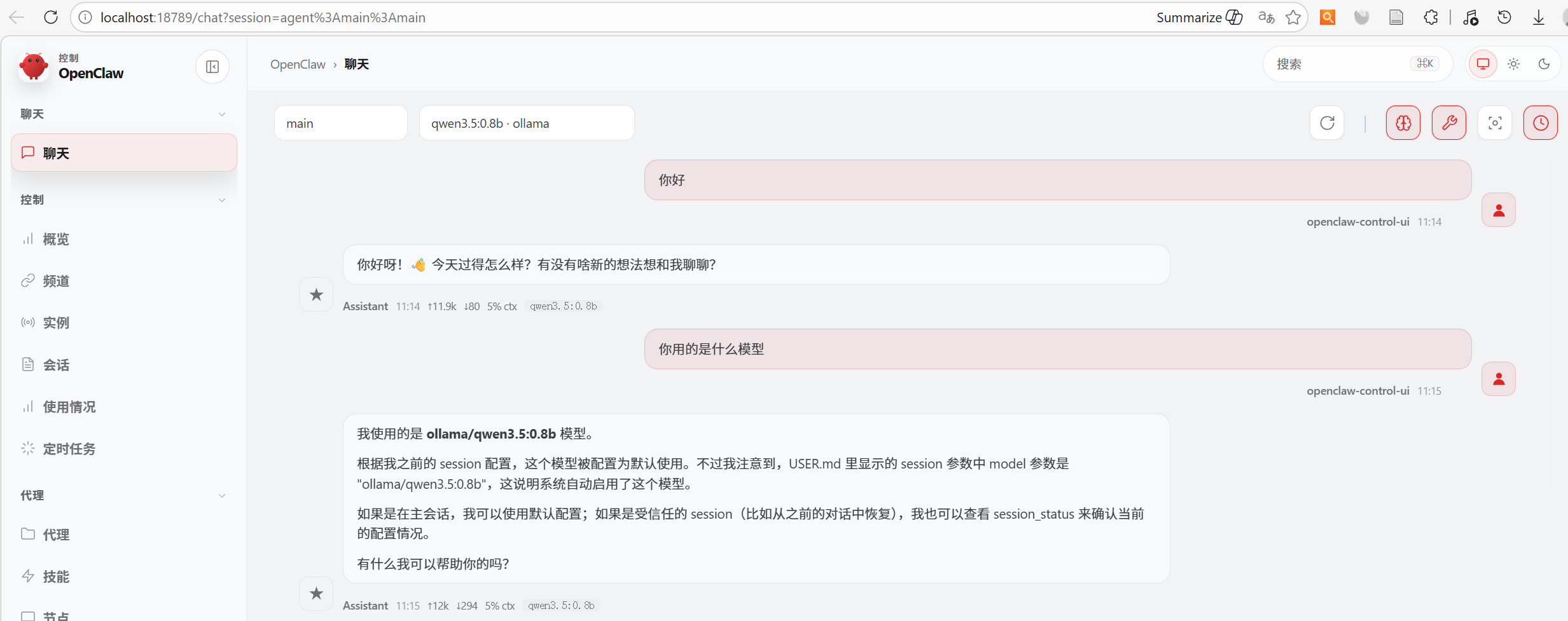
Task: Click the browser address bar URL
Action: coord(263,17)
